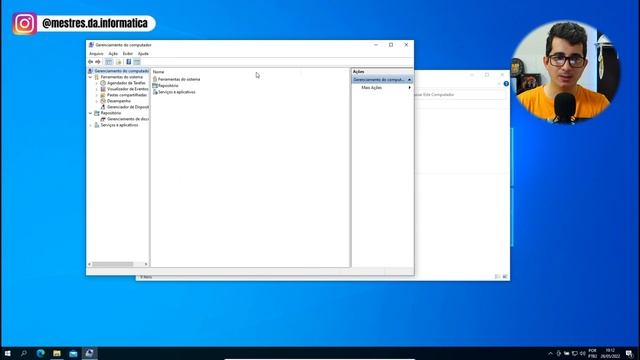Select Ferramentas do sistema in center list
The image size is (640, 360).
point(179,79)
